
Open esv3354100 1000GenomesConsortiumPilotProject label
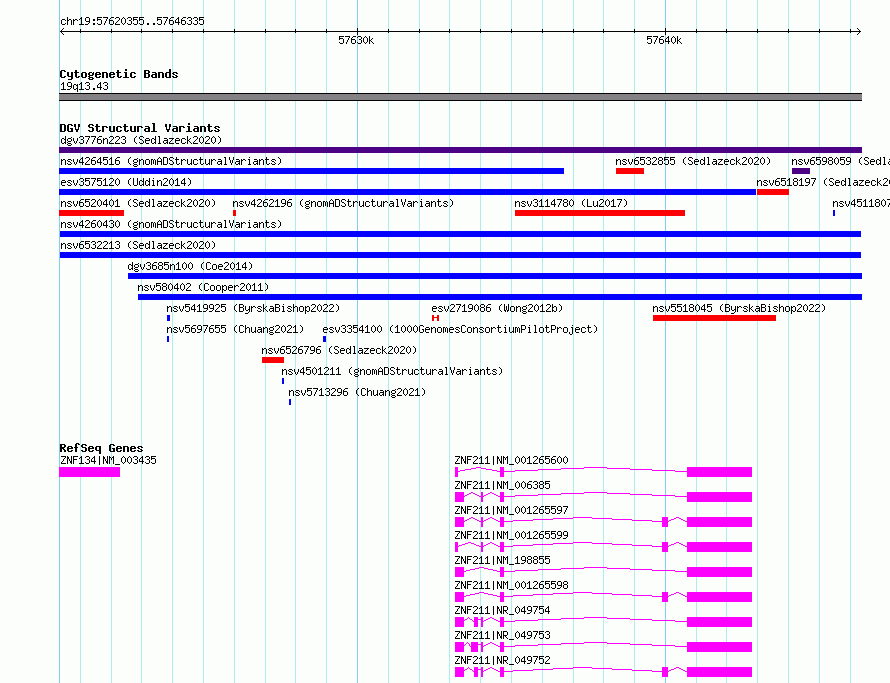coord(460,329)
